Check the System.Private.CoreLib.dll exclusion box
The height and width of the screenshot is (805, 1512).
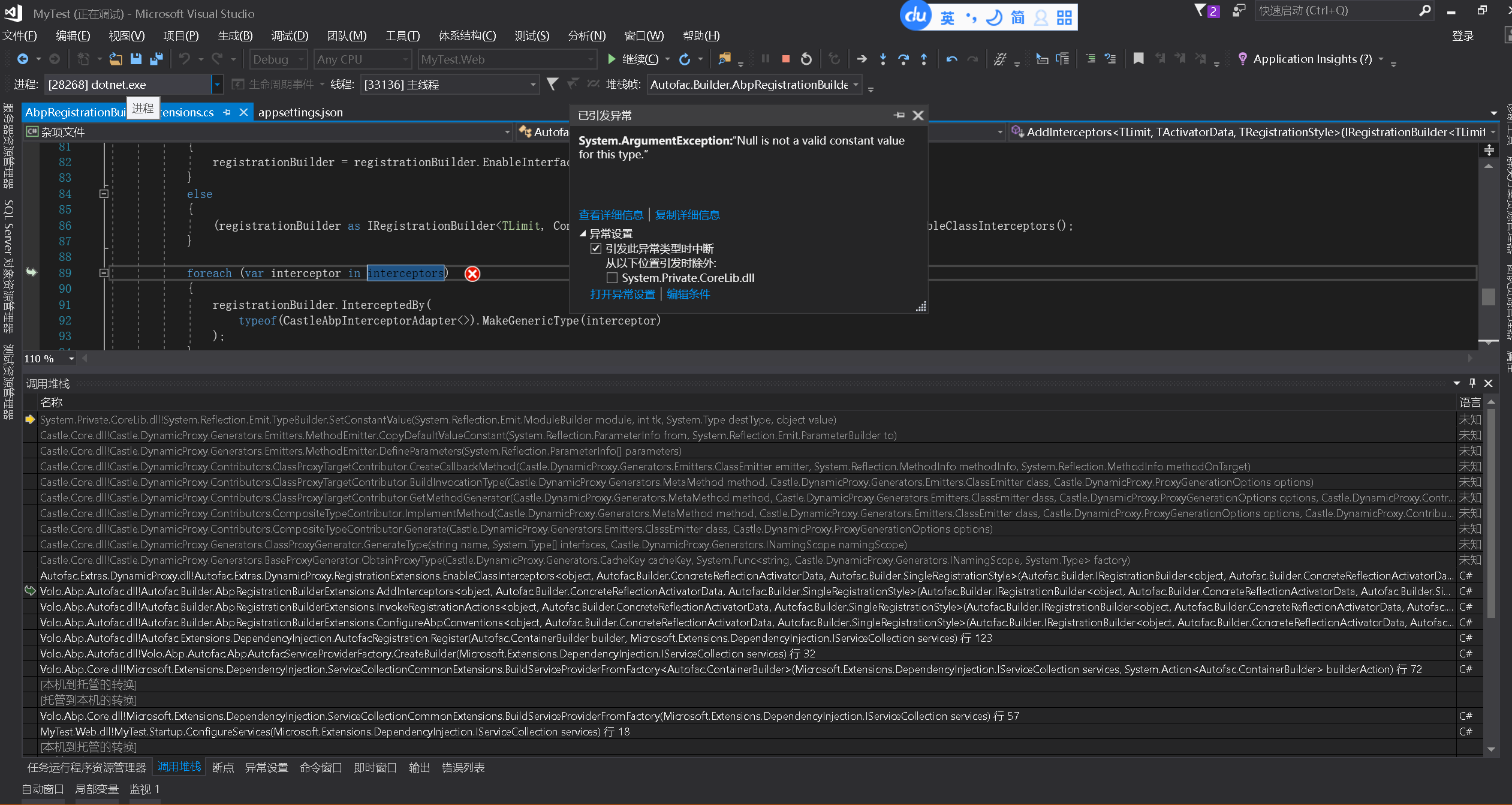(612, 278)
